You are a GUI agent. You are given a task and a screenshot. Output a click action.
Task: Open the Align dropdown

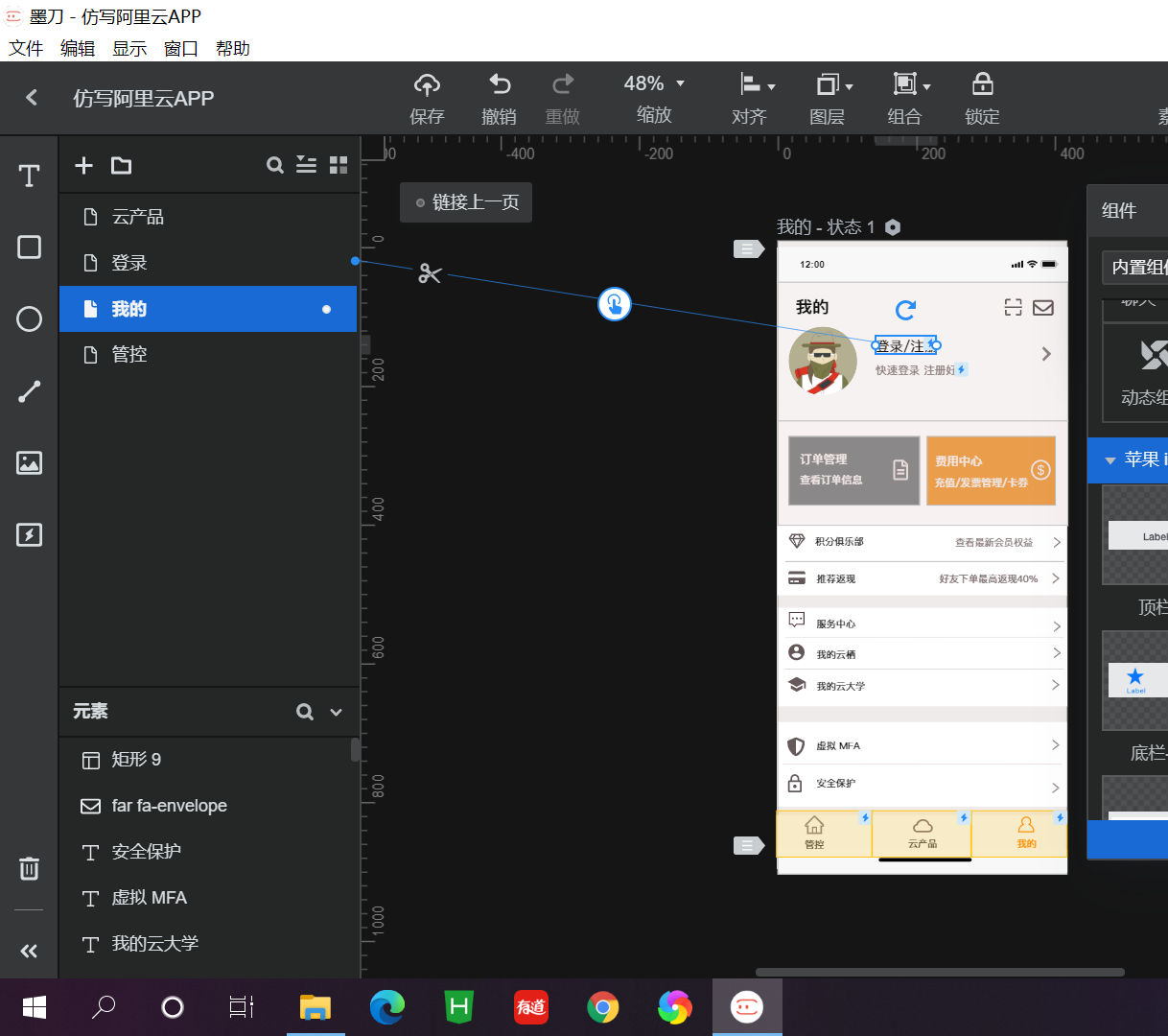756,84
